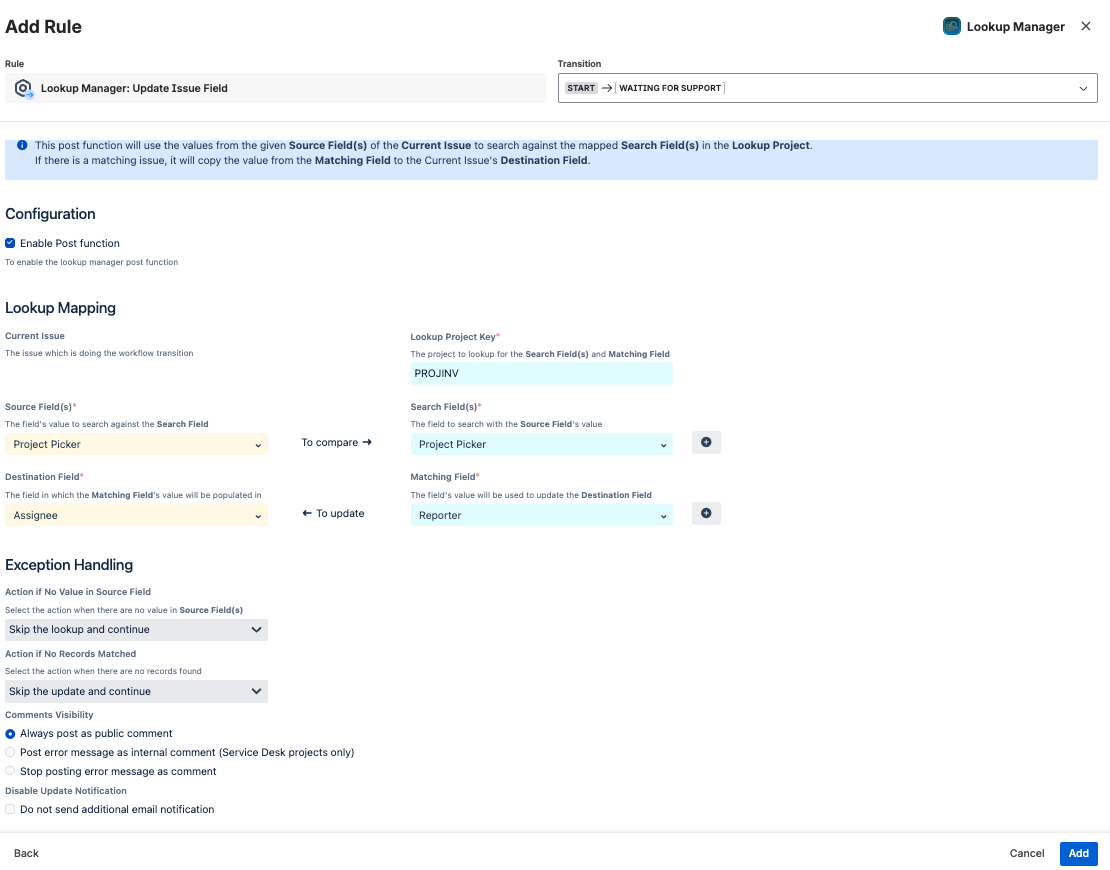Open the Skip the lookup and continue dropdown
The height and width of the screenshot is (870, 1110).
click(136, 630)
